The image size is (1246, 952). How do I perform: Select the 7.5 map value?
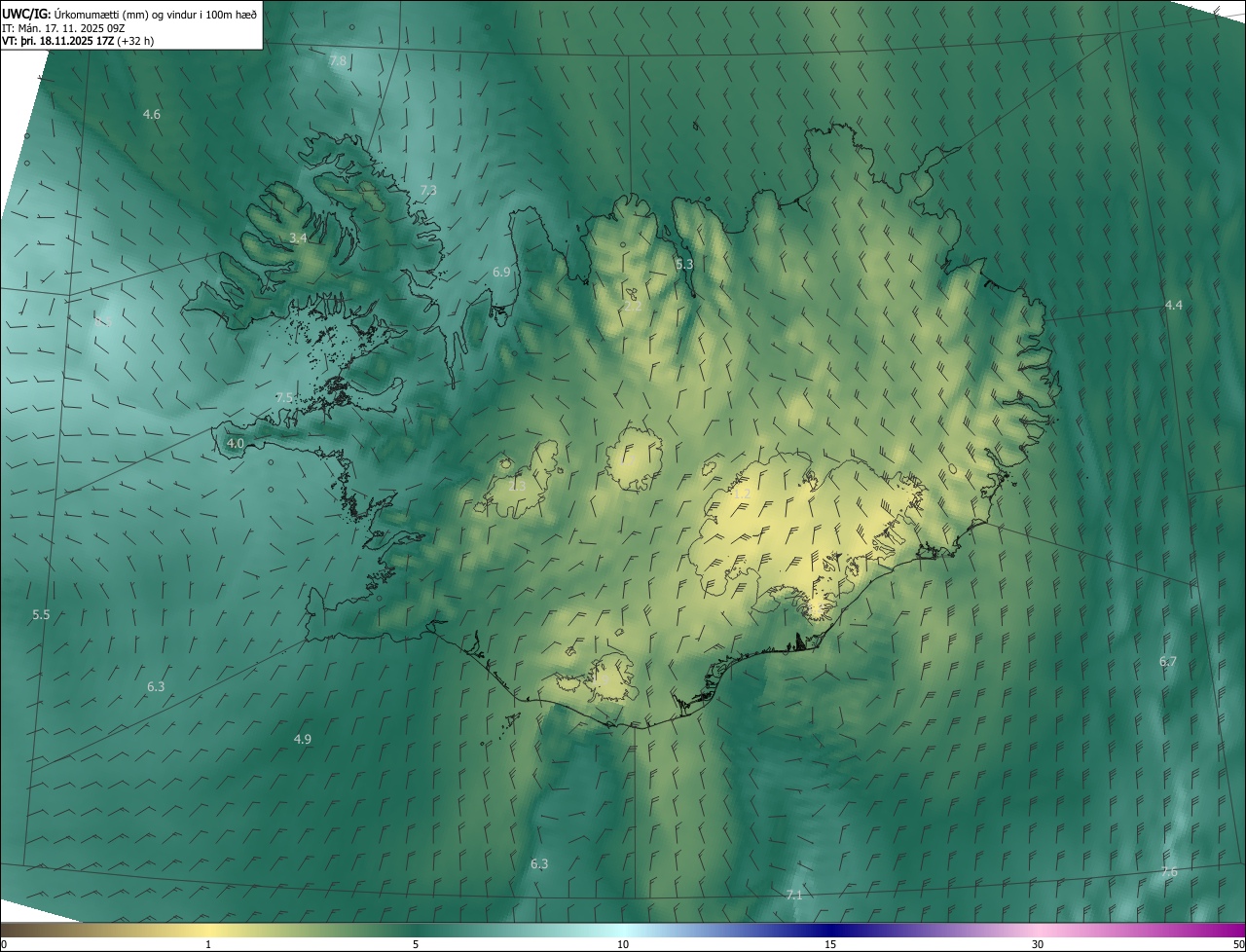coord(284,398)
